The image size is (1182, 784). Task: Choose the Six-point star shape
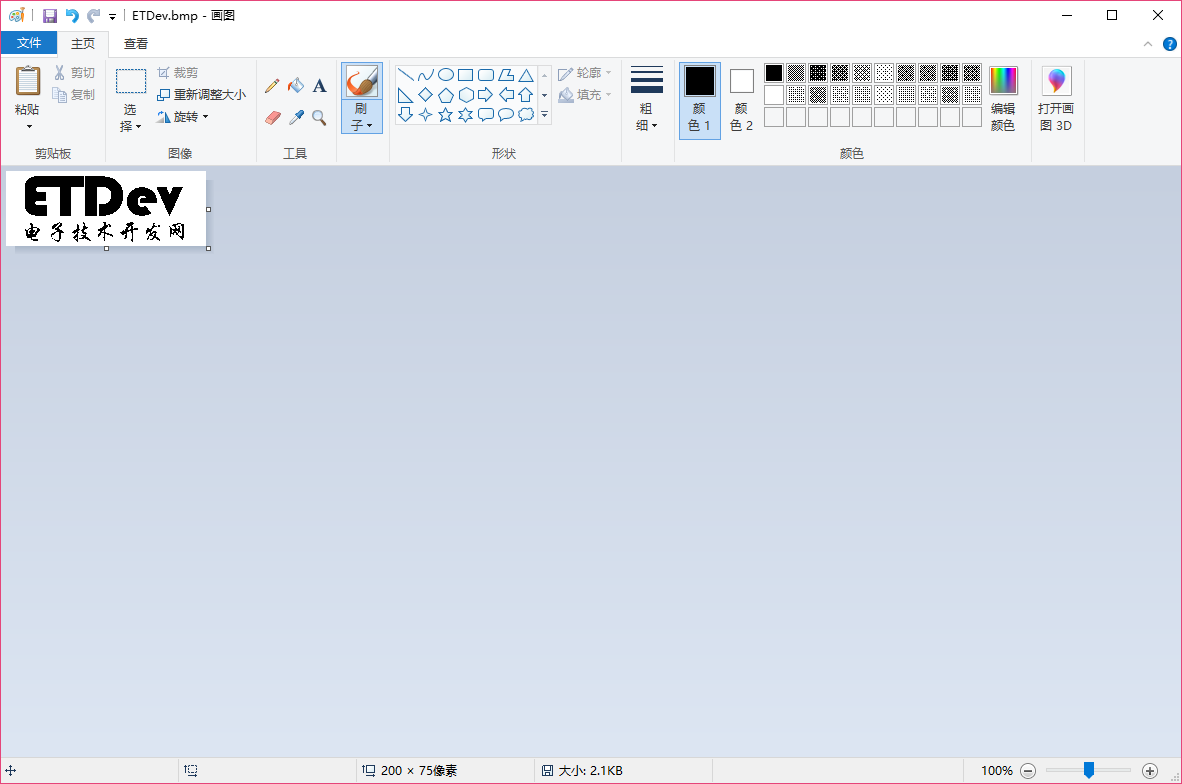tap(466, 115)
